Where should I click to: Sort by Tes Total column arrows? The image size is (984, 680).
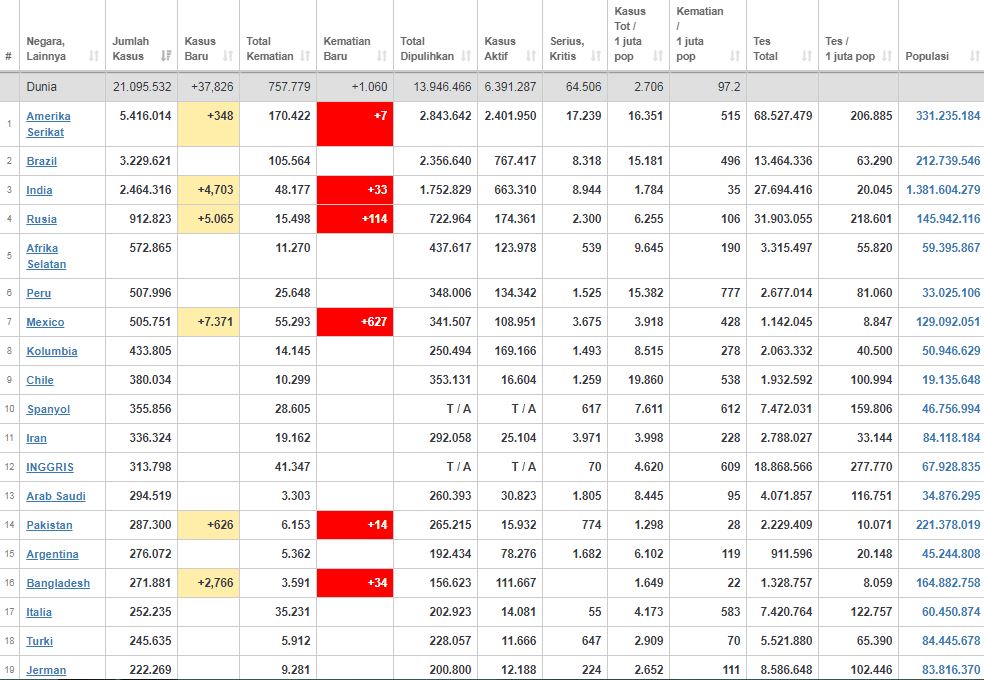[807, 56]
